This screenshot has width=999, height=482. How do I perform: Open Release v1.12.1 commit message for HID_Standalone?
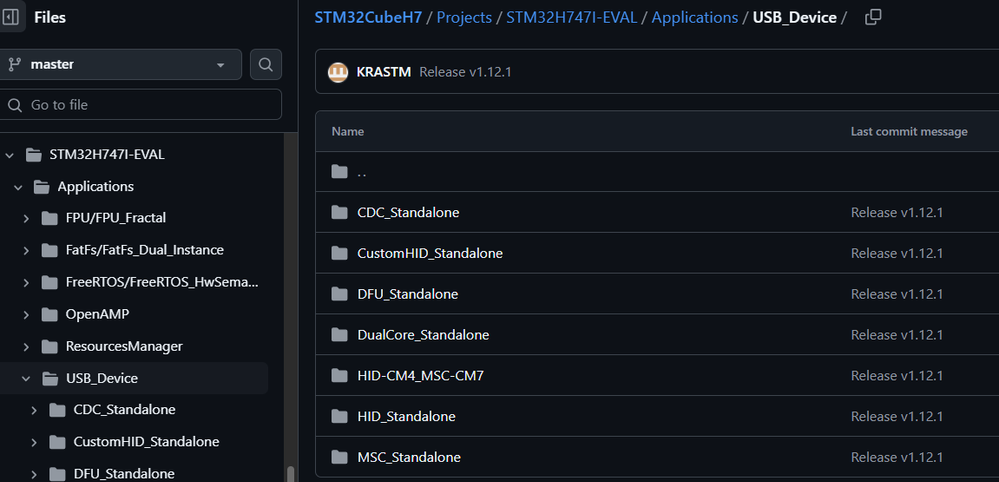coord(897,416)
